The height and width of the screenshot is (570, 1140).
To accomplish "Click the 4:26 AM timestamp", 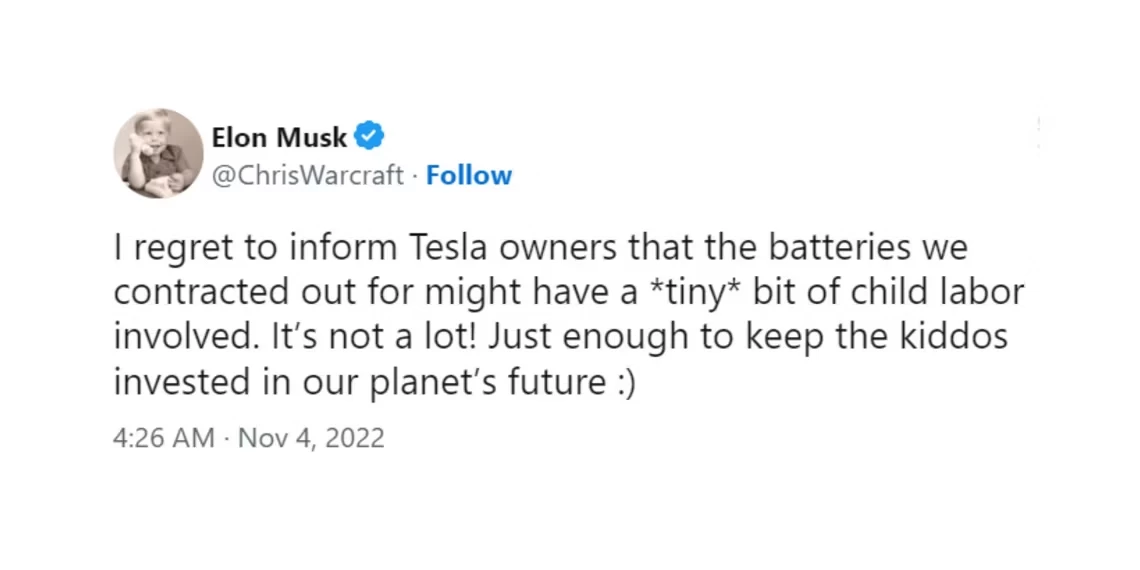I will 164,438.
